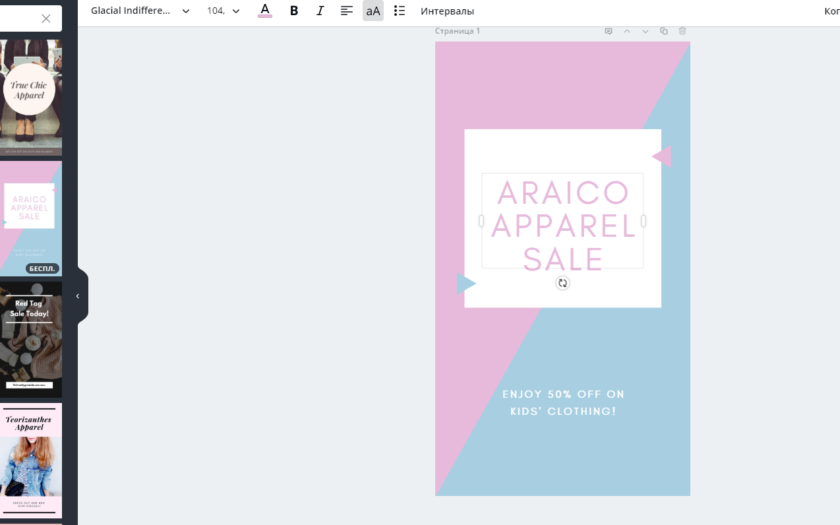
Task: Toggle bulleted list formatting
Action: (399, 11)
